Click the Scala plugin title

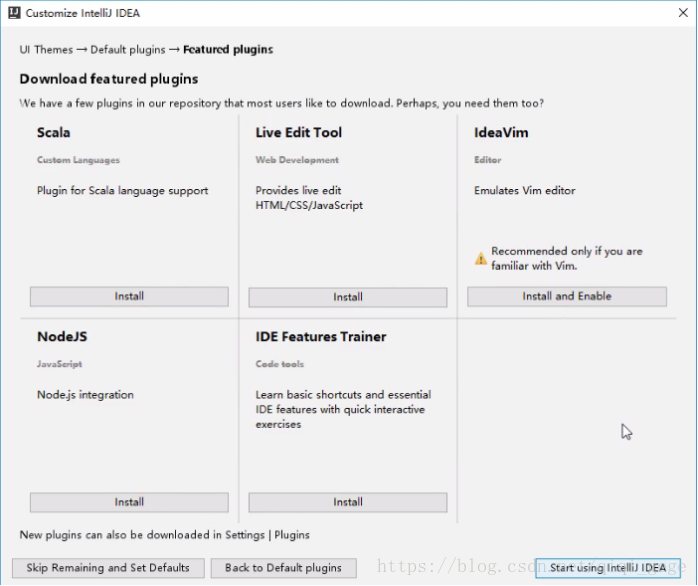click(x=54, y=132)
